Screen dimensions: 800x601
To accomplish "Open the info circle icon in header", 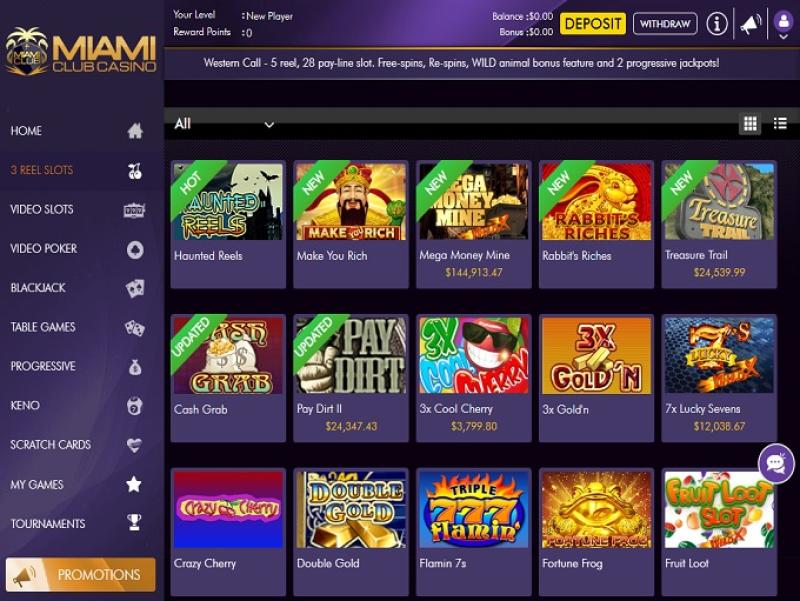I will pyautogui.click(x=717, y=23).
